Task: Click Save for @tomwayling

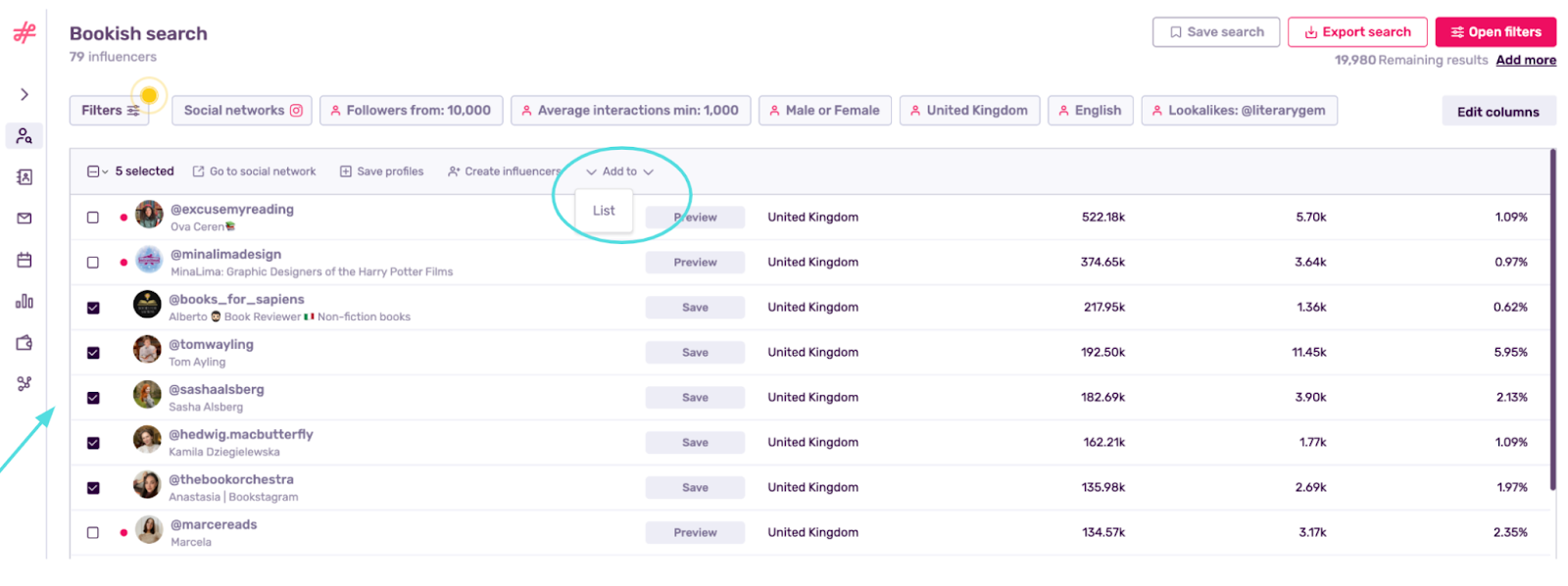Action: coord(695,353)
